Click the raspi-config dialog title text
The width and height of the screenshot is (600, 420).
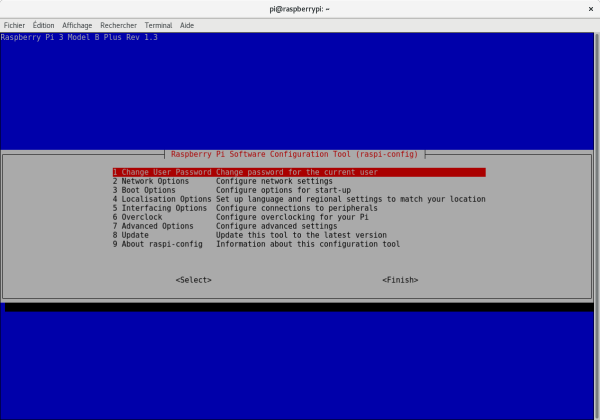(294, 154)
